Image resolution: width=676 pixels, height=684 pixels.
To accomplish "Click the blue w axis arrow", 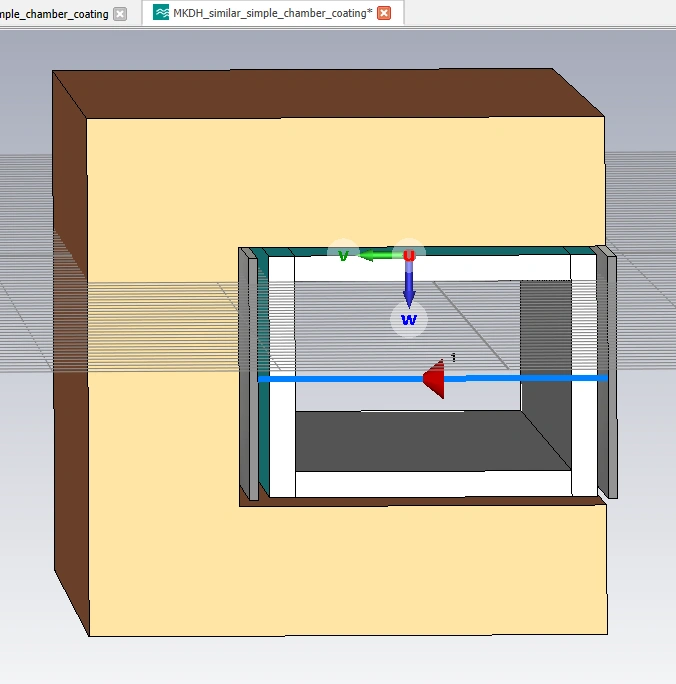I will [409, 286].
